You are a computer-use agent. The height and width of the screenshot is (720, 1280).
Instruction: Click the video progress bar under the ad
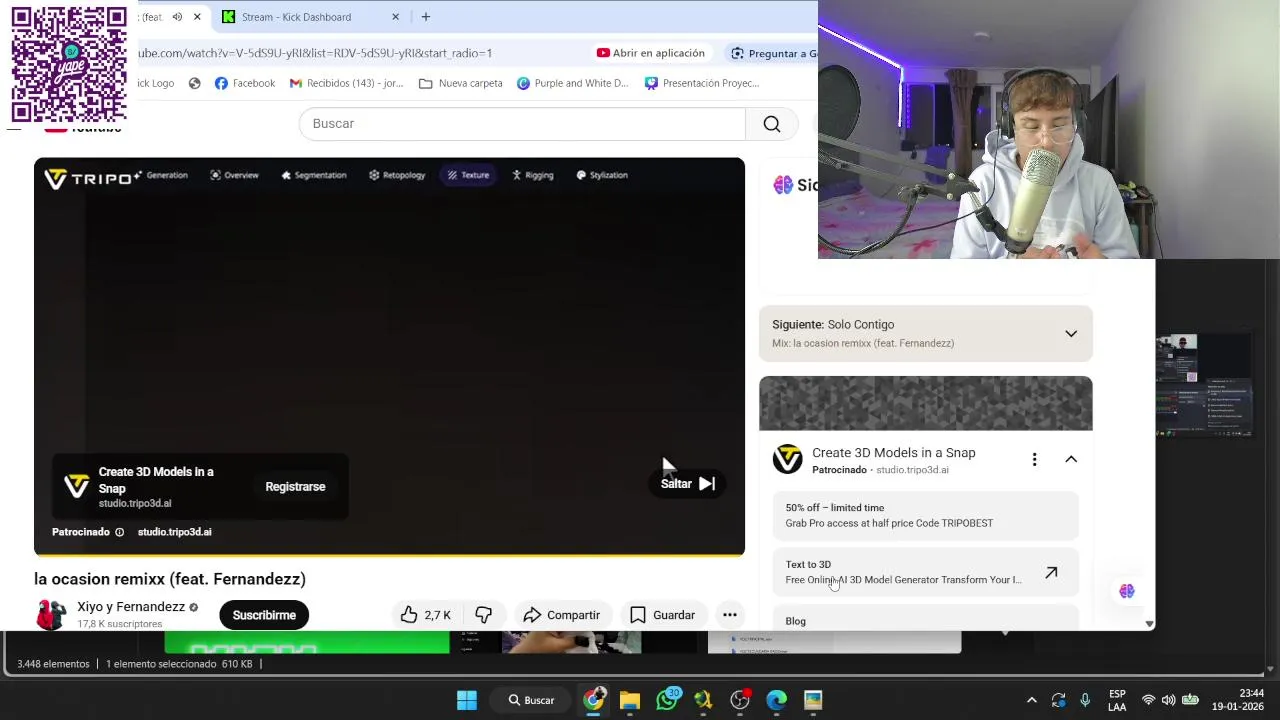point(389,554)
